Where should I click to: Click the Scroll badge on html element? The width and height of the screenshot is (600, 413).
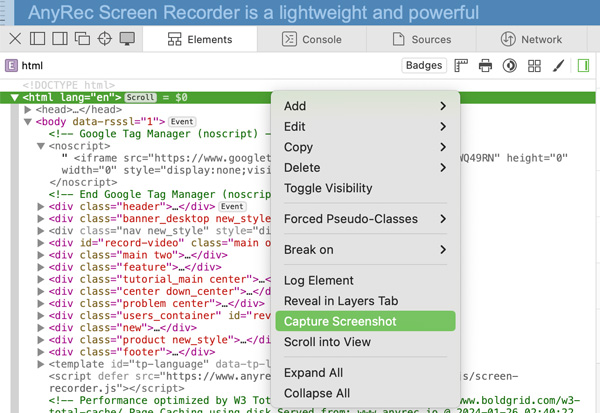140,97
